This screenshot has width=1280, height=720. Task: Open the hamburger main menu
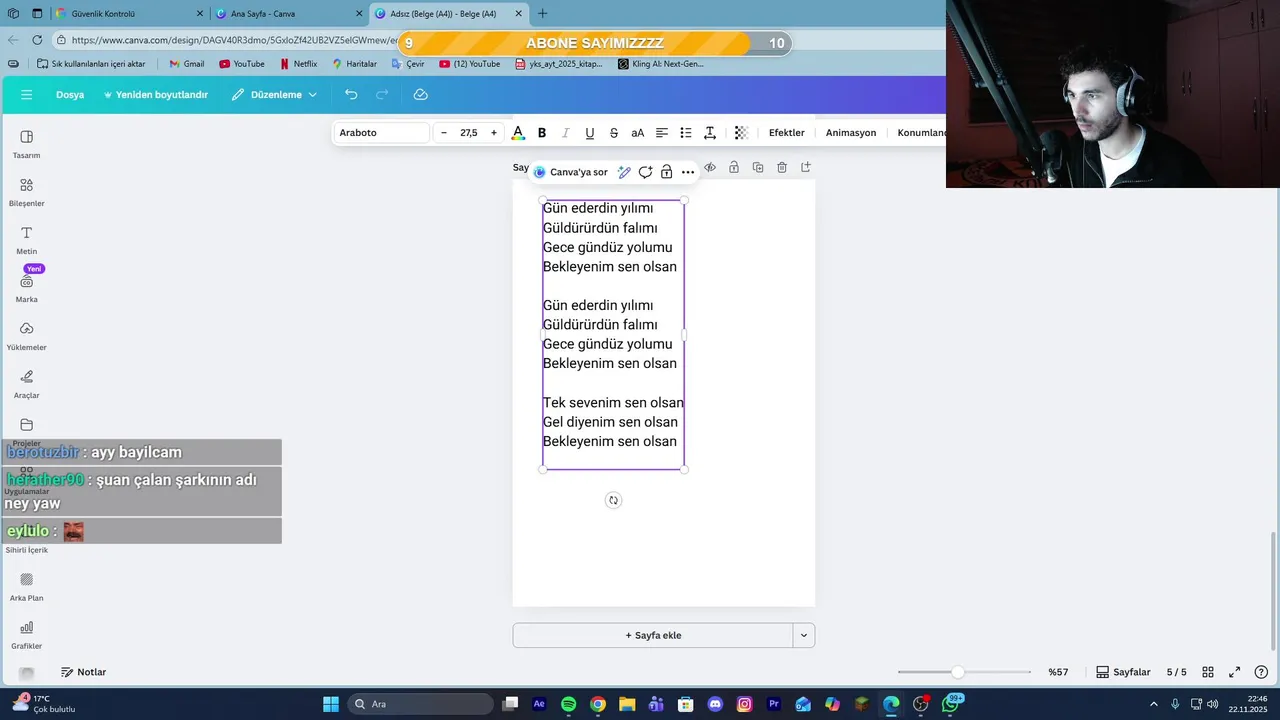click(26, 94)
